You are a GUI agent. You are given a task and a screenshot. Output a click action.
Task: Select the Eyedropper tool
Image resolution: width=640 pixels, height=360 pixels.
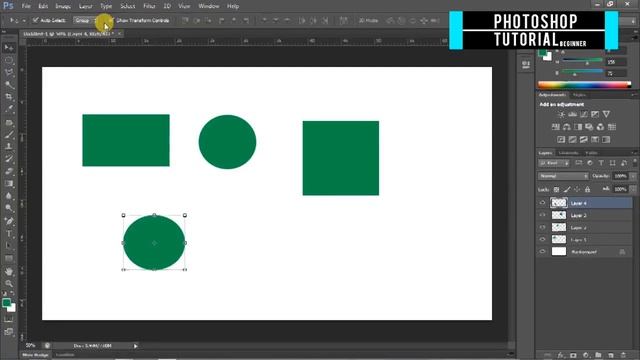coord(9,109)
